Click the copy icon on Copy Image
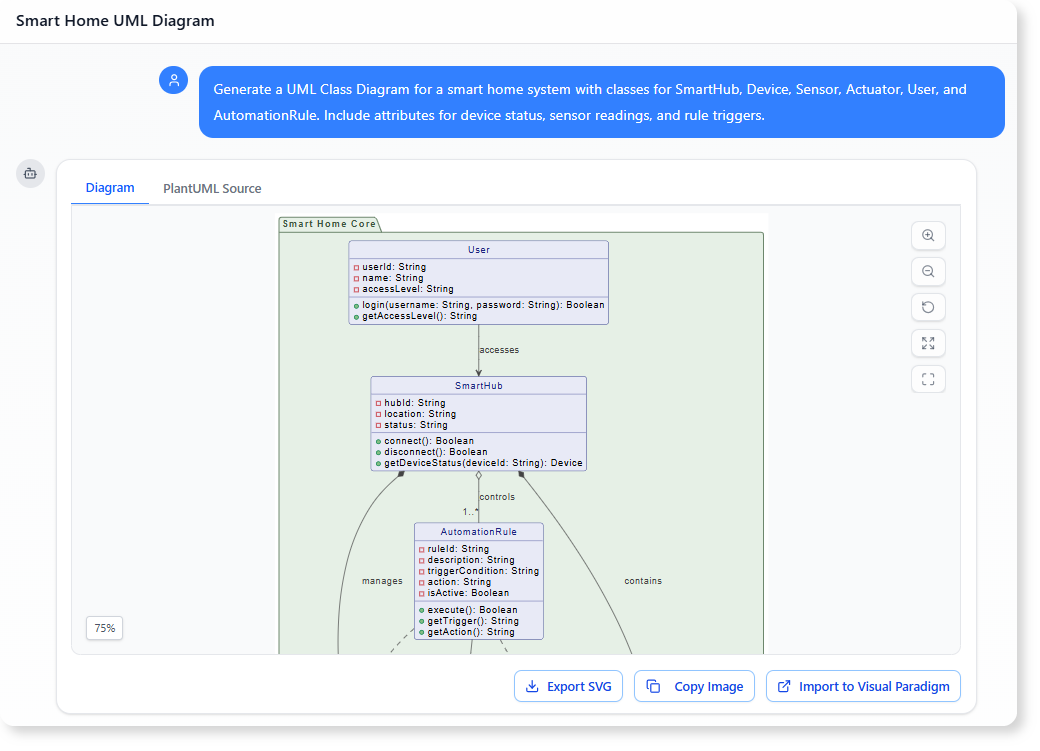The width and height of the screenshot is (1040, 751). [655, 686]
